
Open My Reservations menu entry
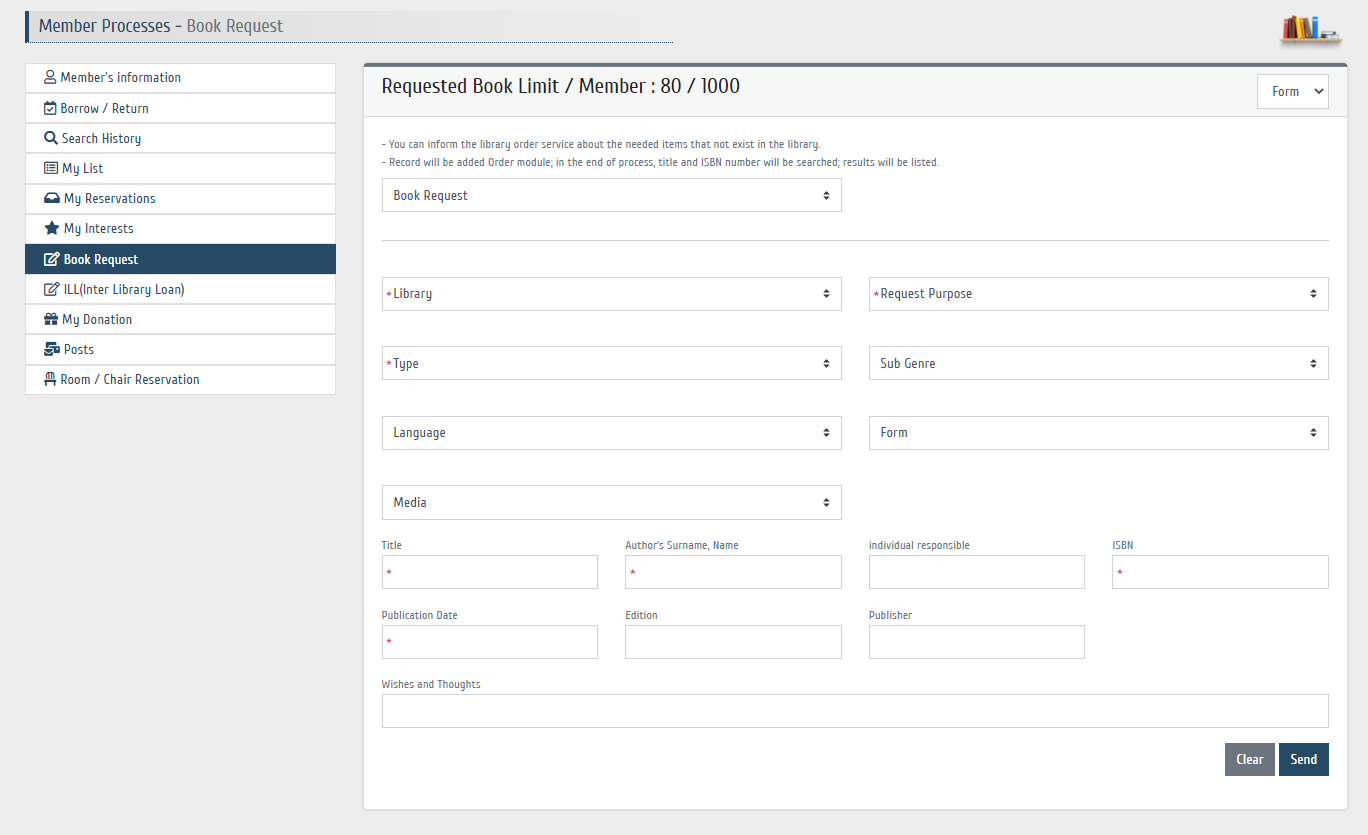(x=180, y=198)
